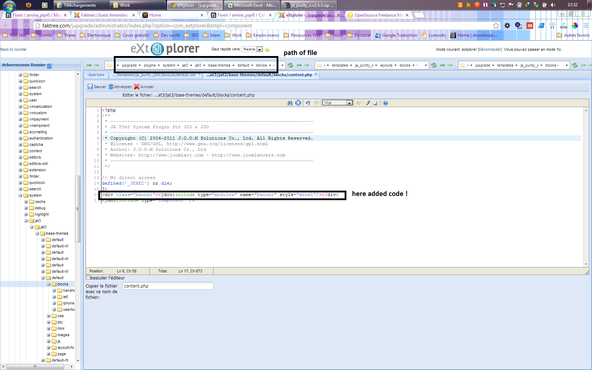Screen dimensions: 592x370
Task: Select 'layouts' segment in templates path bar
Action: (386, 65)
